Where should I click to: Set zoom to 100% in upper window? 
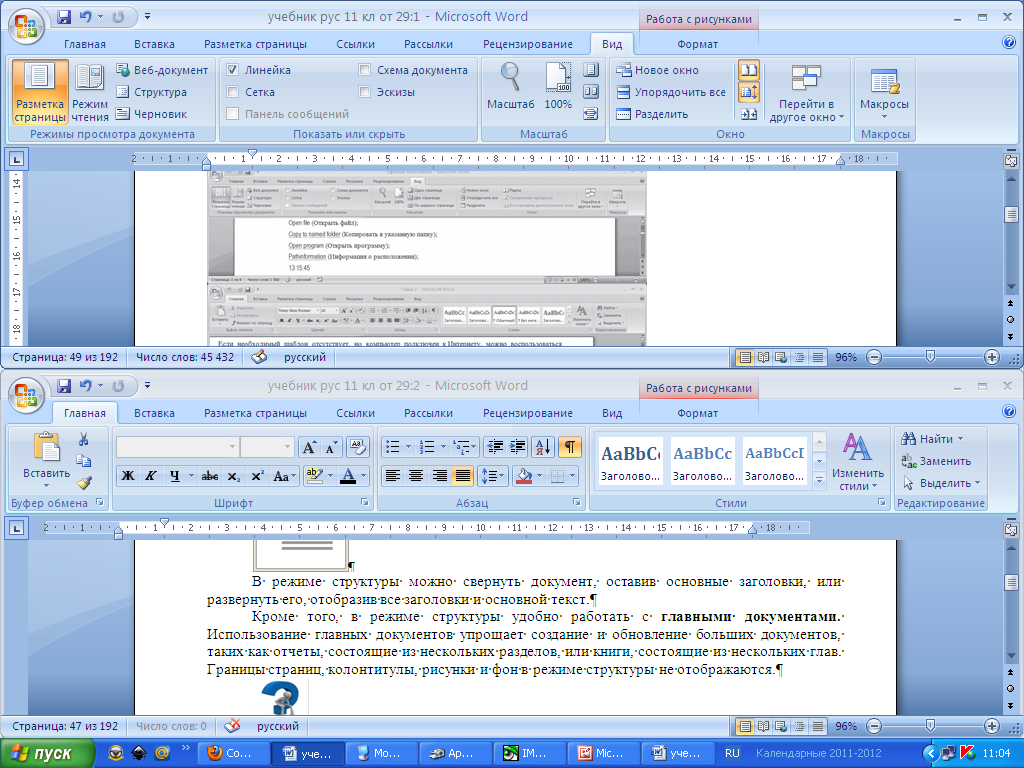558,86
